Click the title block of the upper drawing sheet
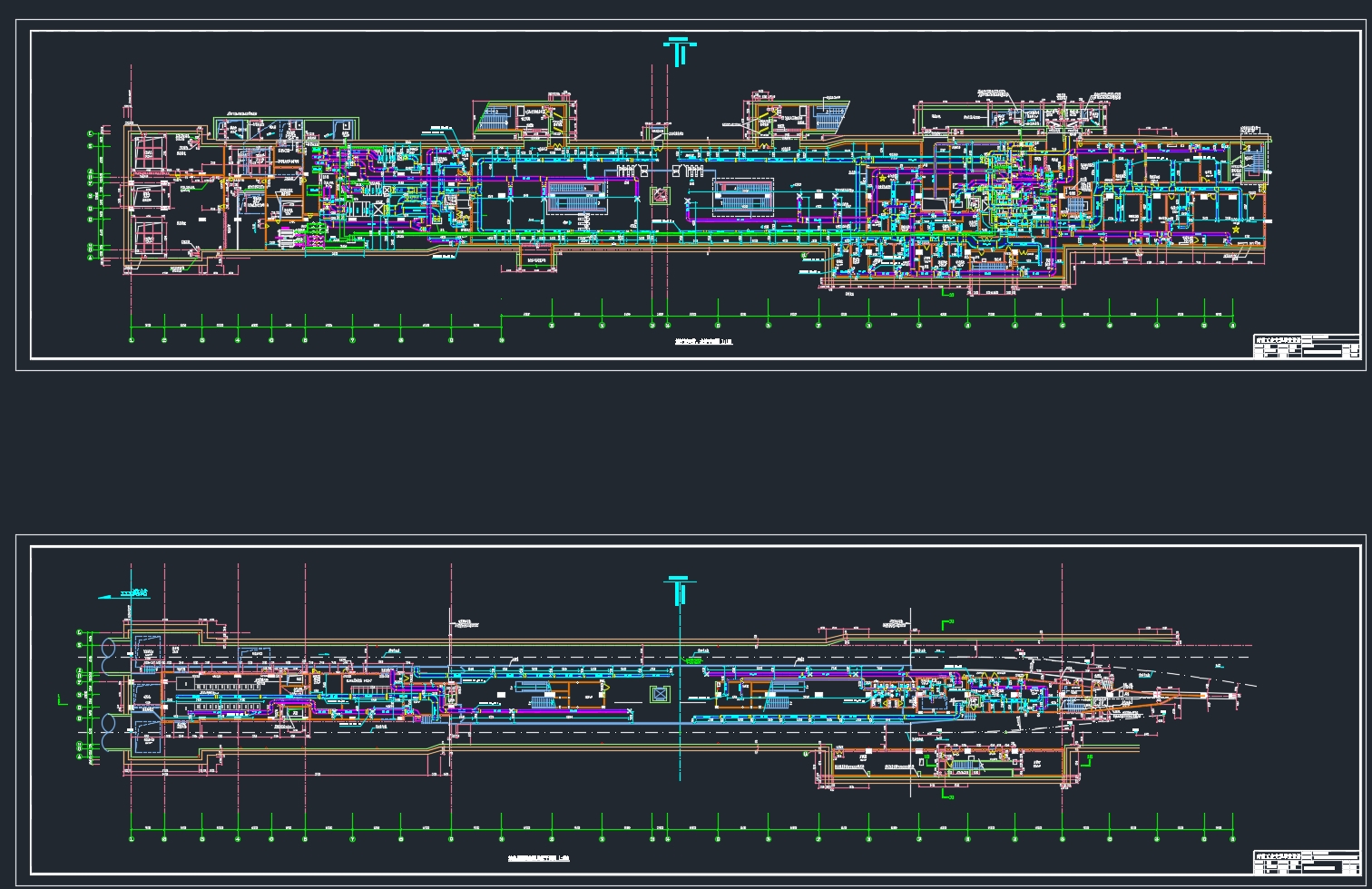1372x889 pixels. click(x=1306, y=346)
